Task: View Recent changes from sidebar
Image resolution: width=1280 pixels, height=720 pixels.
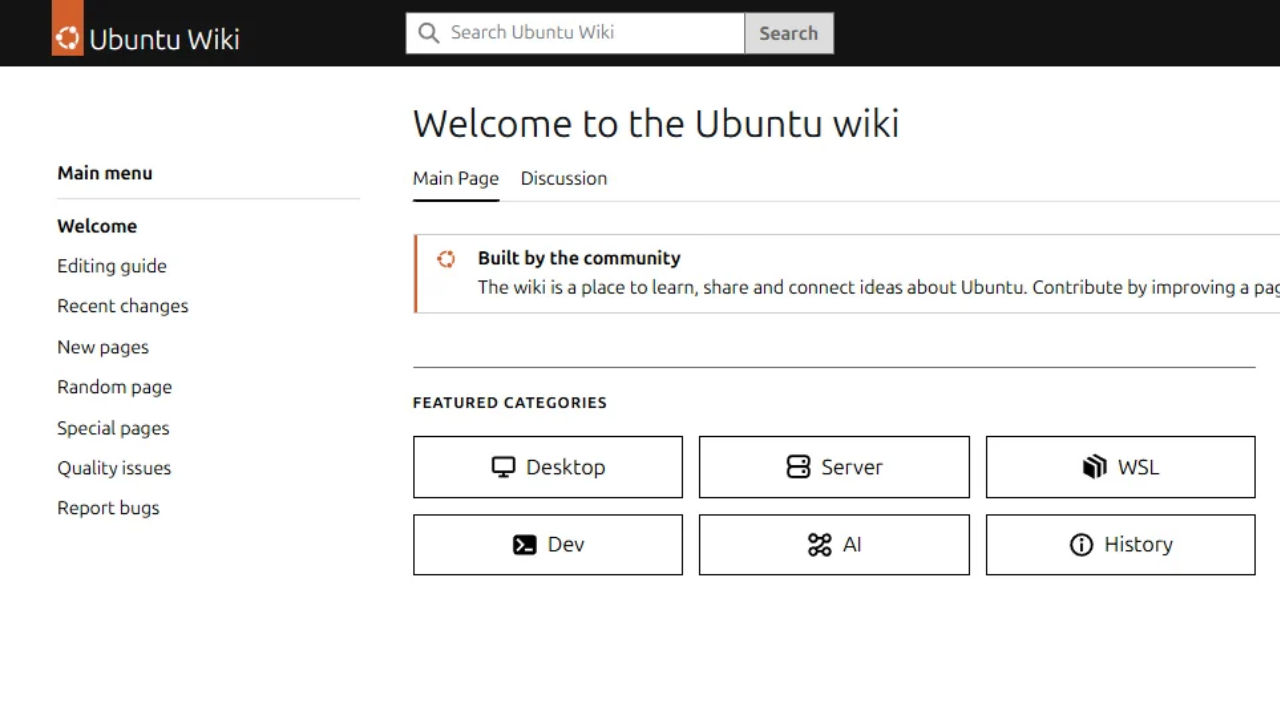Action: pos(123,306)
